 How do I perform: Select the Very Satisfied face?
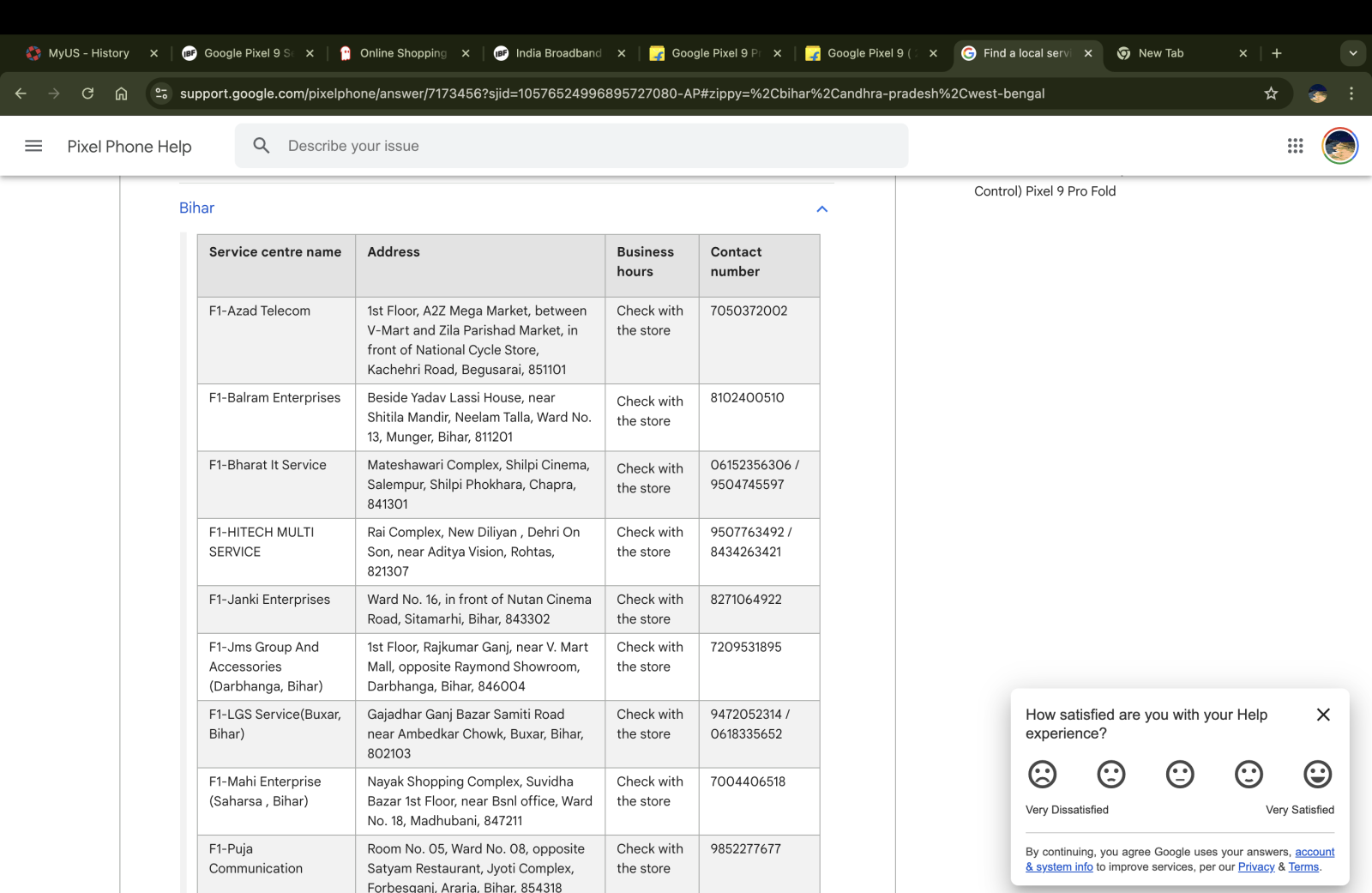pos(1317,775)
